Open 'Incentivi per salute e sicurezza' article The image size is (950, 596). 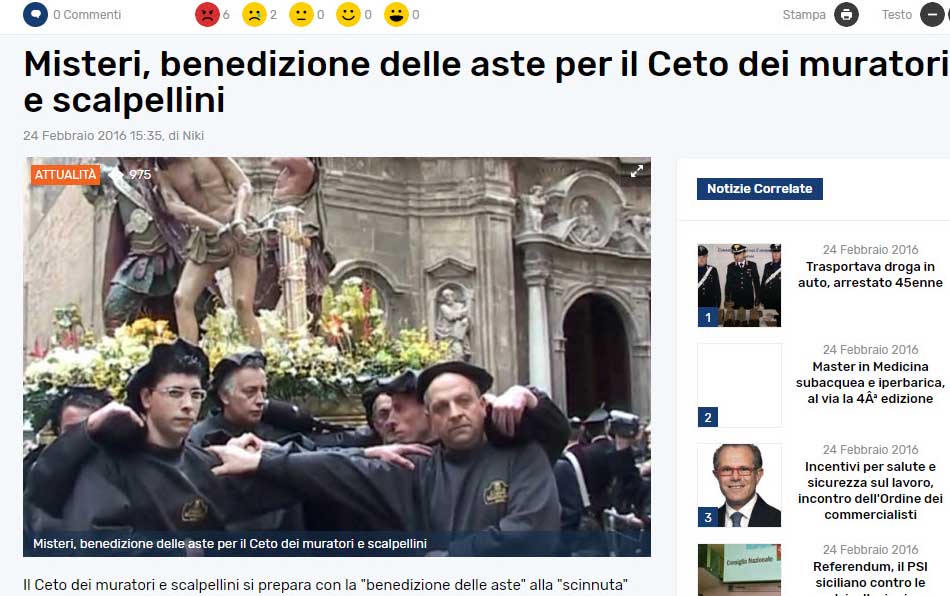click(x=870, y=490)
